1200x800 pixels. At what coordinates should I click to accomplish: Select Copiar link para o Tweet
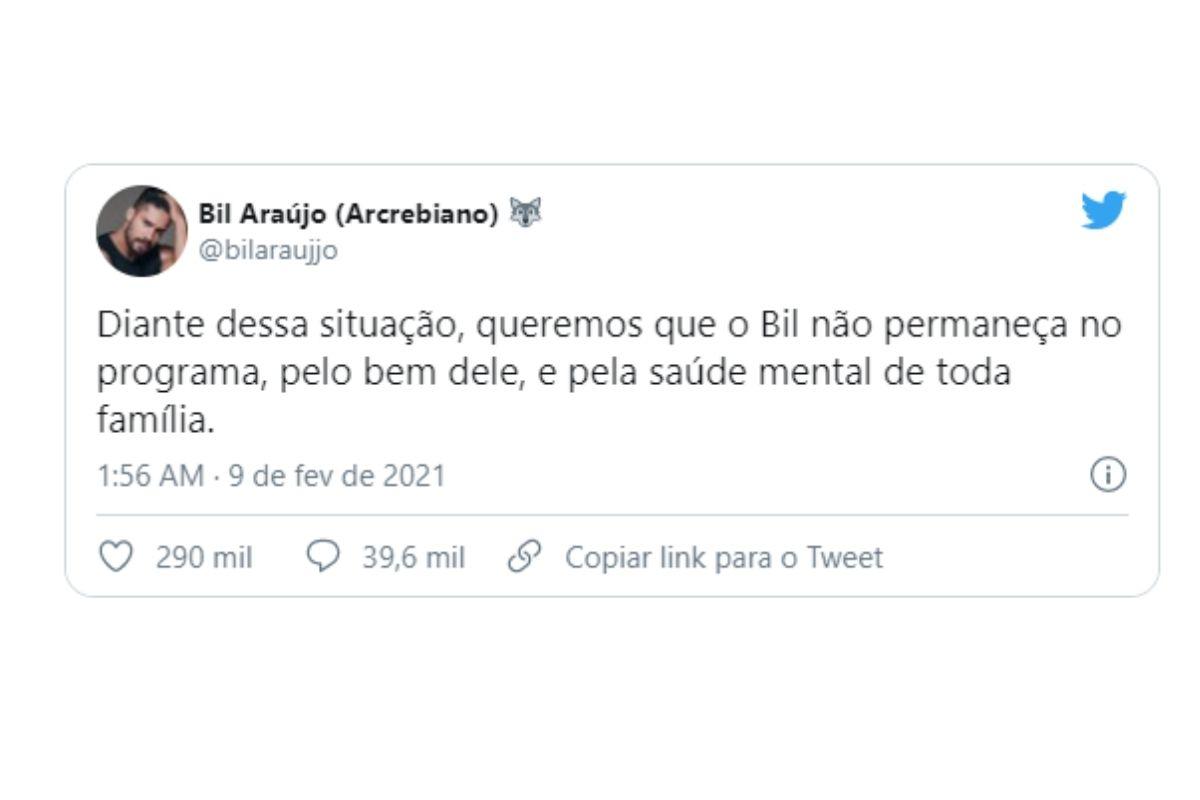click(x=723, y=558)
